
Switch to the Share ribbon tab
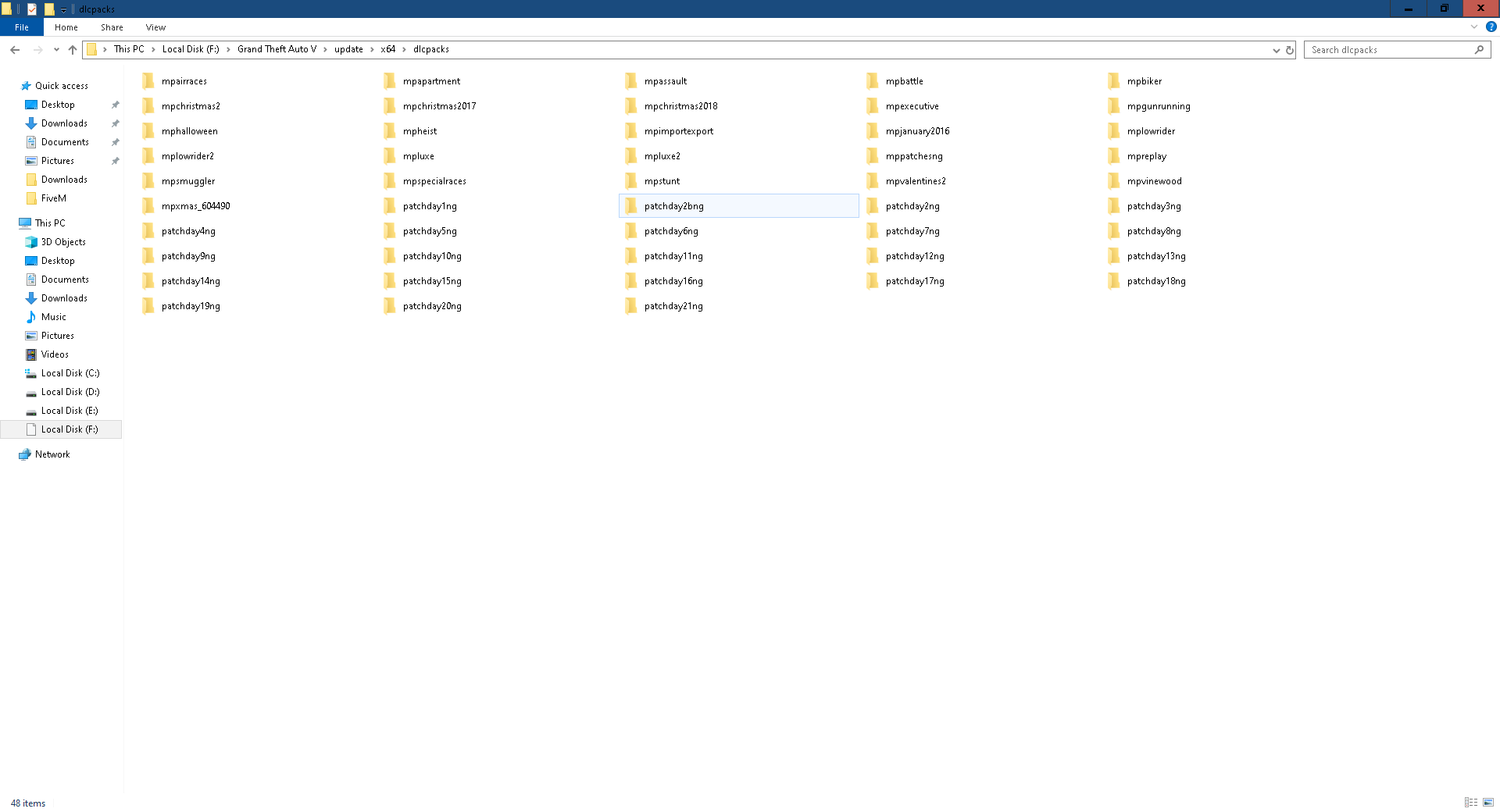(x=112, y=27)
